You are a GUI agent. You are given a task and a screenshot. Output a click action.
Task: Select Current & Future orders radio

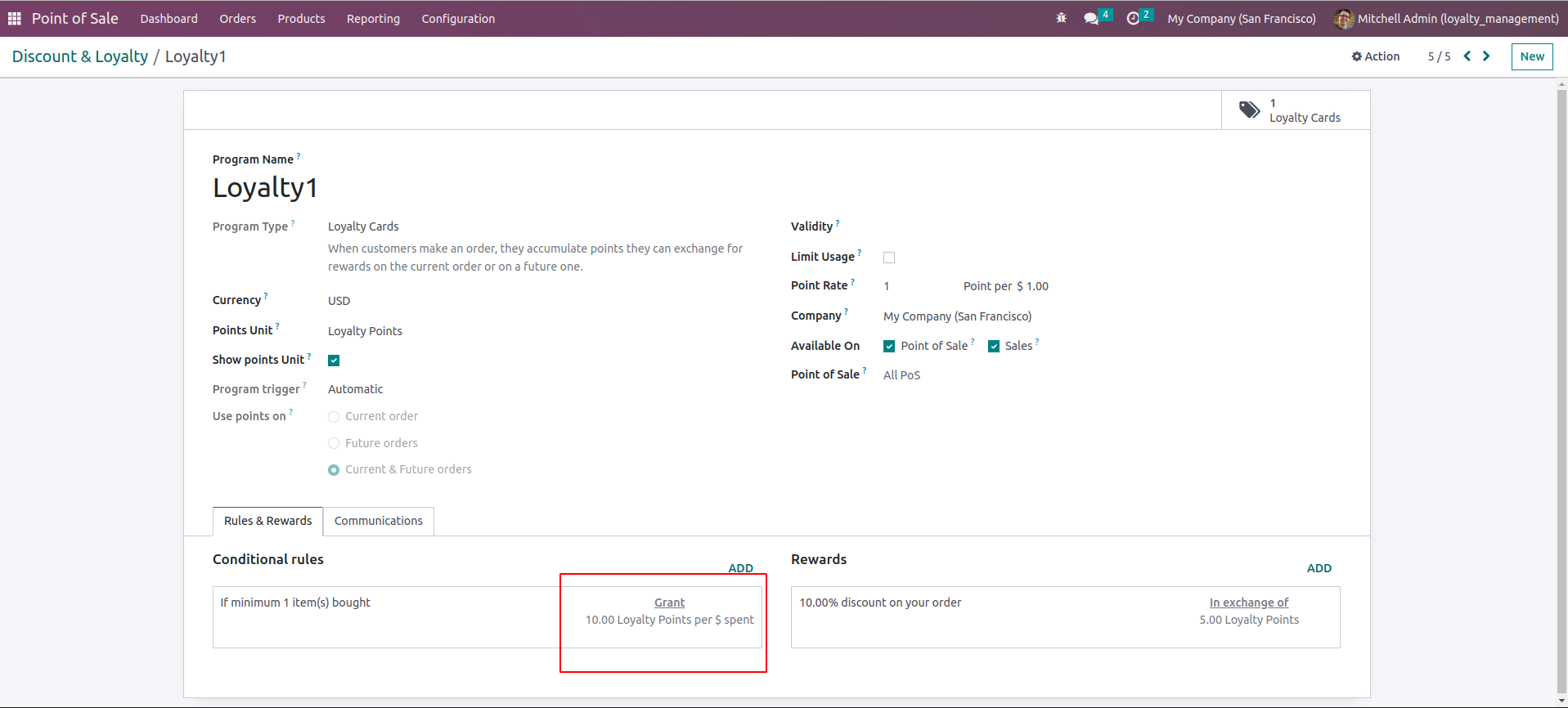(334, 470)
